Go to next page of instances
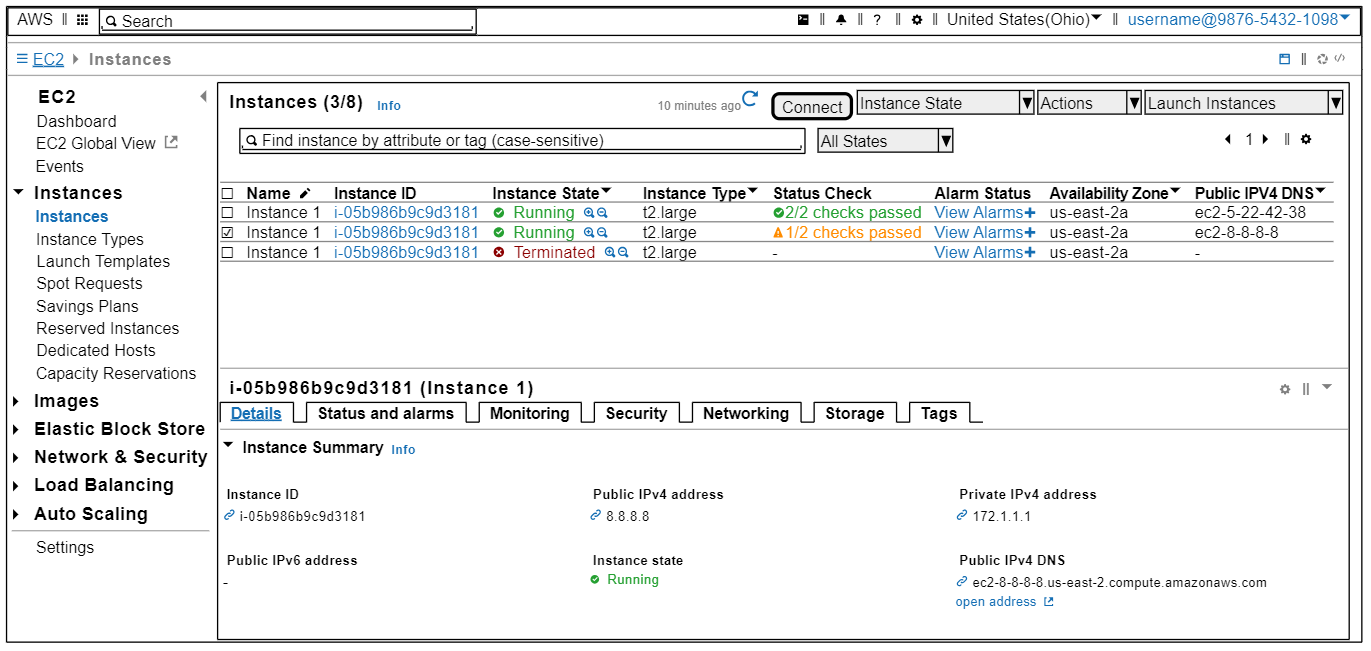 pyautogui.click(x=1265, y=140)
